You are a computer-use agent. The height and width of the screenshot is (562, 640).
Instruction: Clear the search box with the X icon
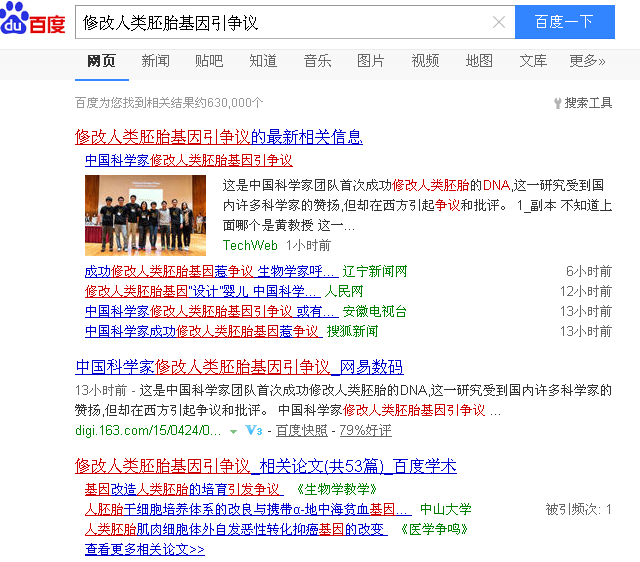coord(499,22)
